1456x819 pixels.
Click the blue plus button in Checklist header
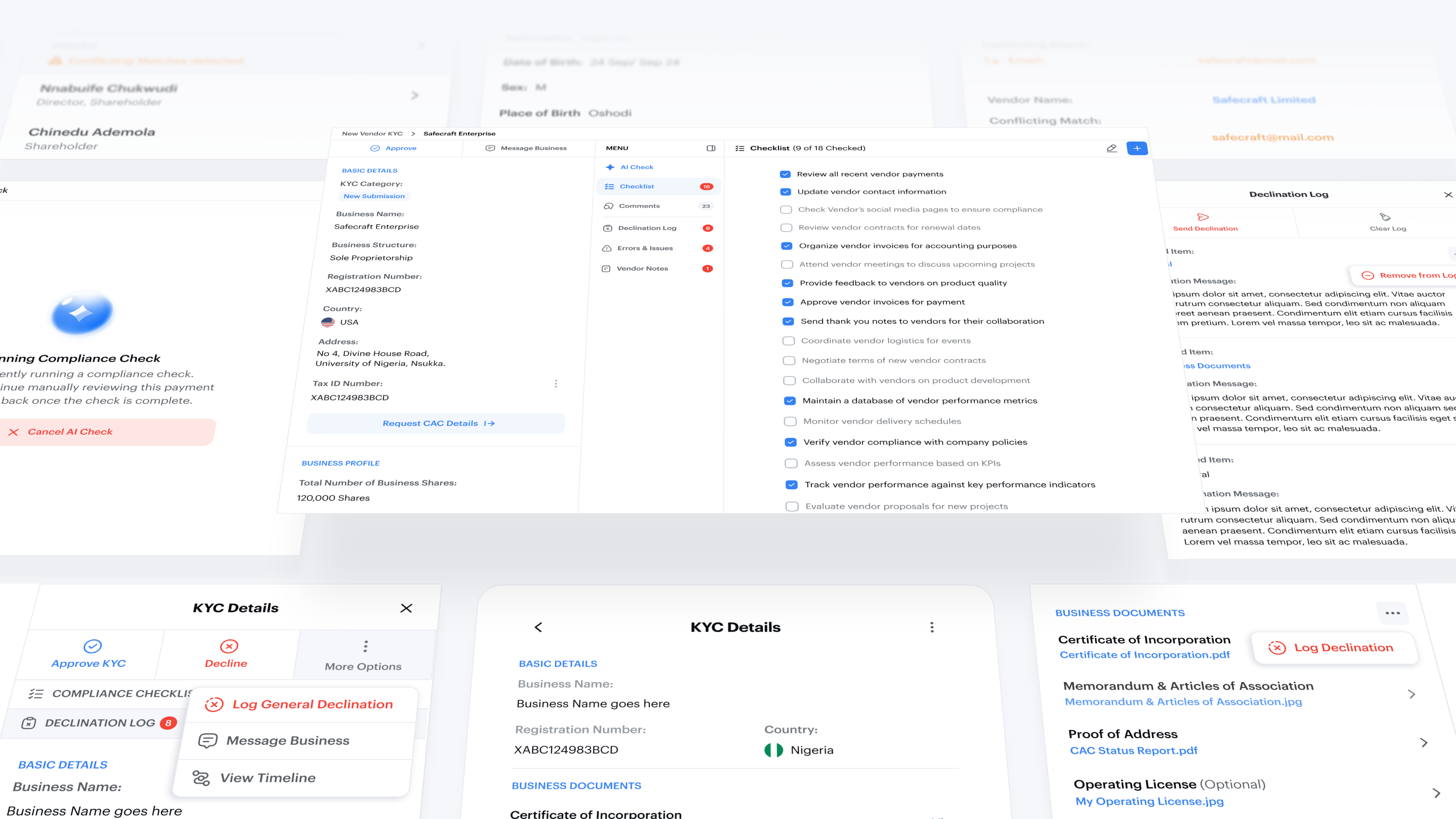[x=1136, y=148]
